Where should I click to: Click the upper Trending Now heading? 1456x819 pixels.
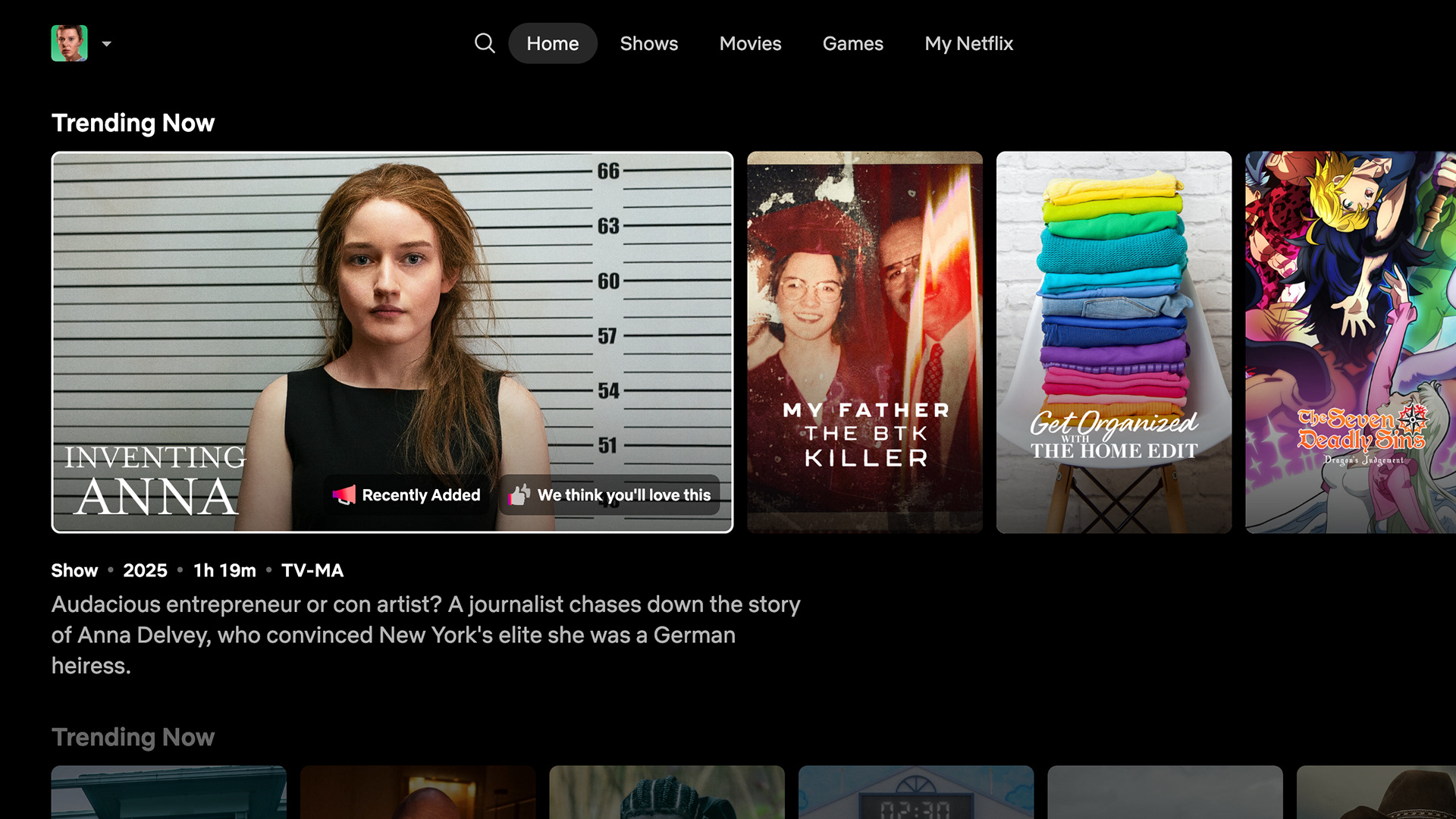(133, 123)
